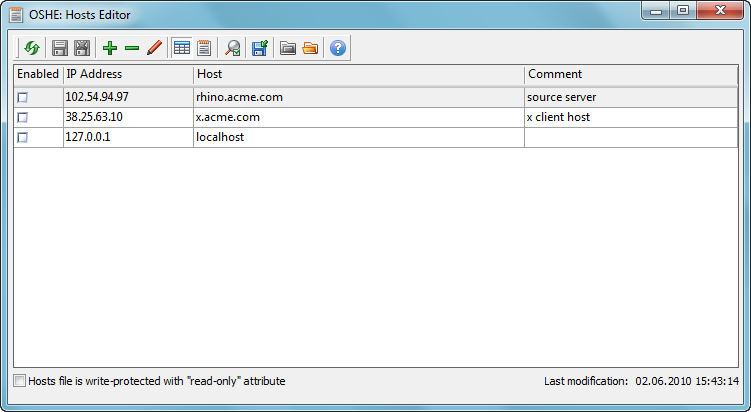Click blue floppy disk backup icon
The image size is (751, 412).
pos(260,48)
